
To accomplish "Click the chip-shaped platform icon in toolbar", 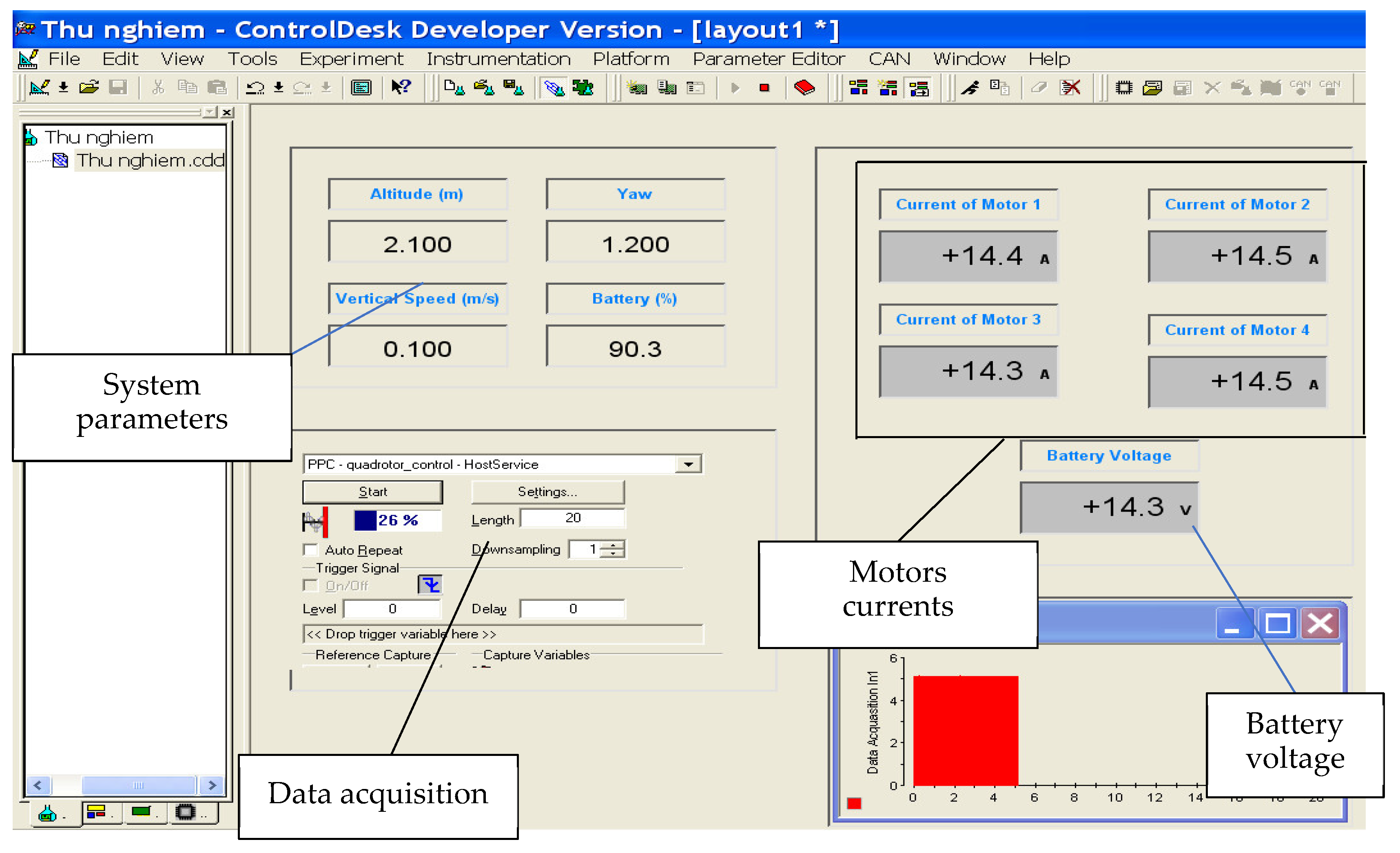I will [x=1123, y=88].
